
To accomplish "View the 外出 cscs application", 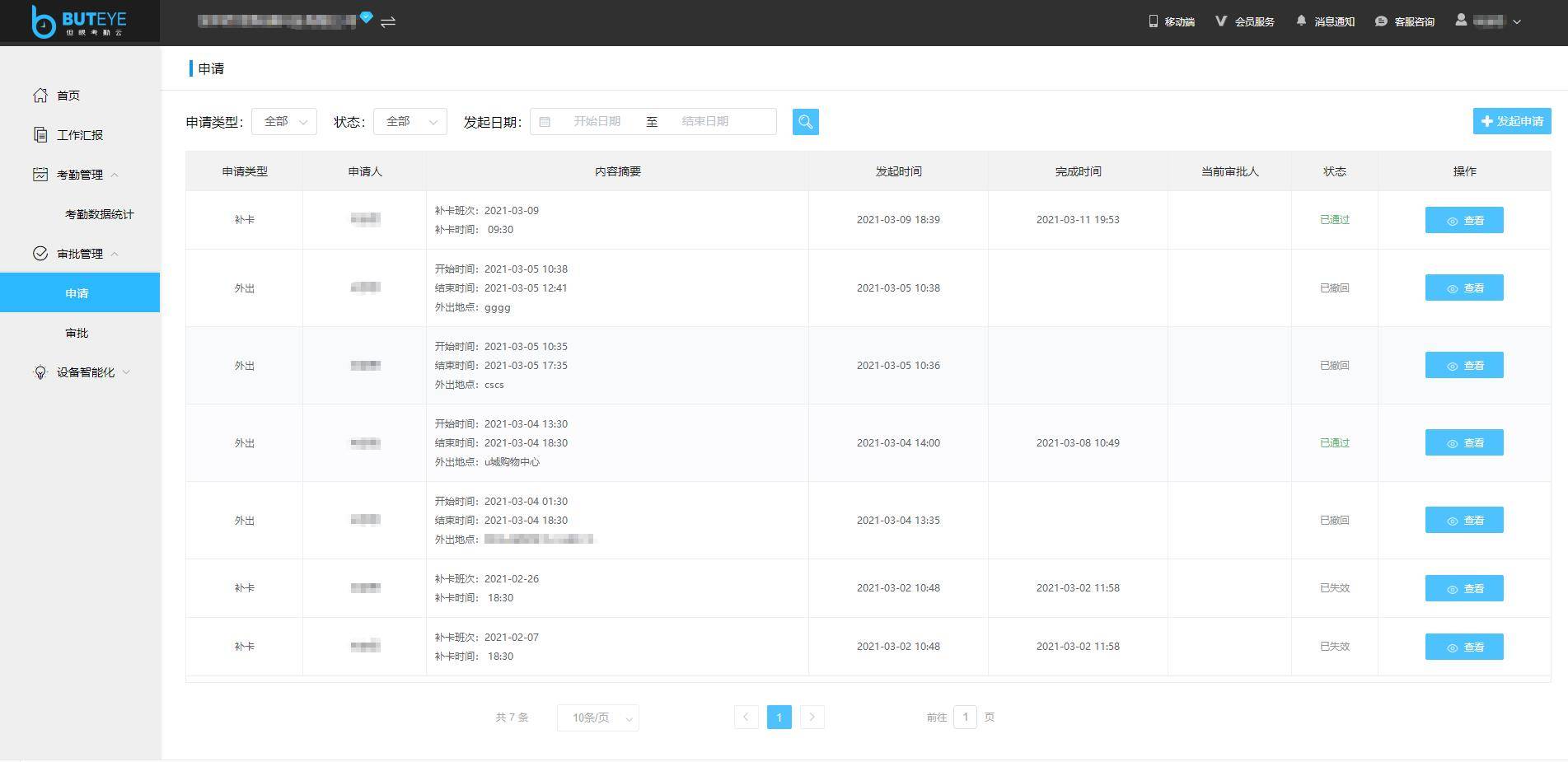I will 1464,365.
